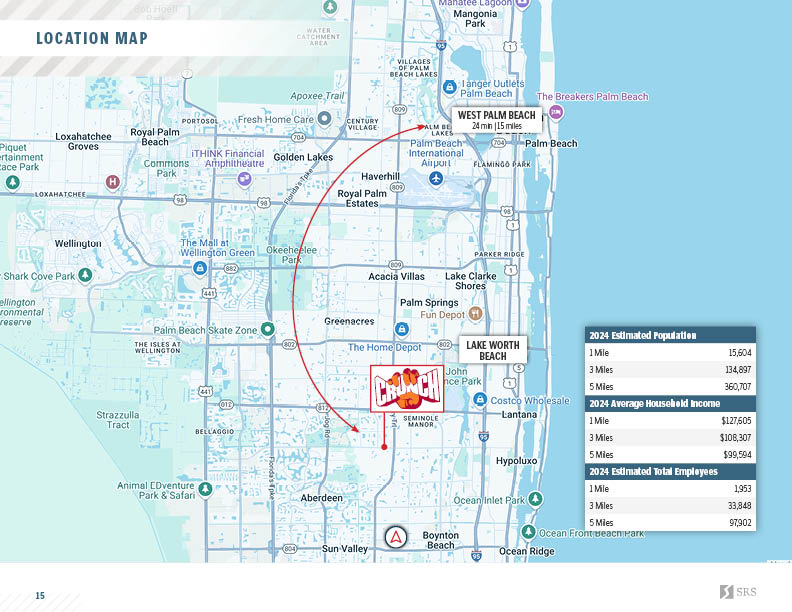Click the Greenacres city label
This screenshot has width=792, height=612.
pyautogui.click(x=349, y=321)
